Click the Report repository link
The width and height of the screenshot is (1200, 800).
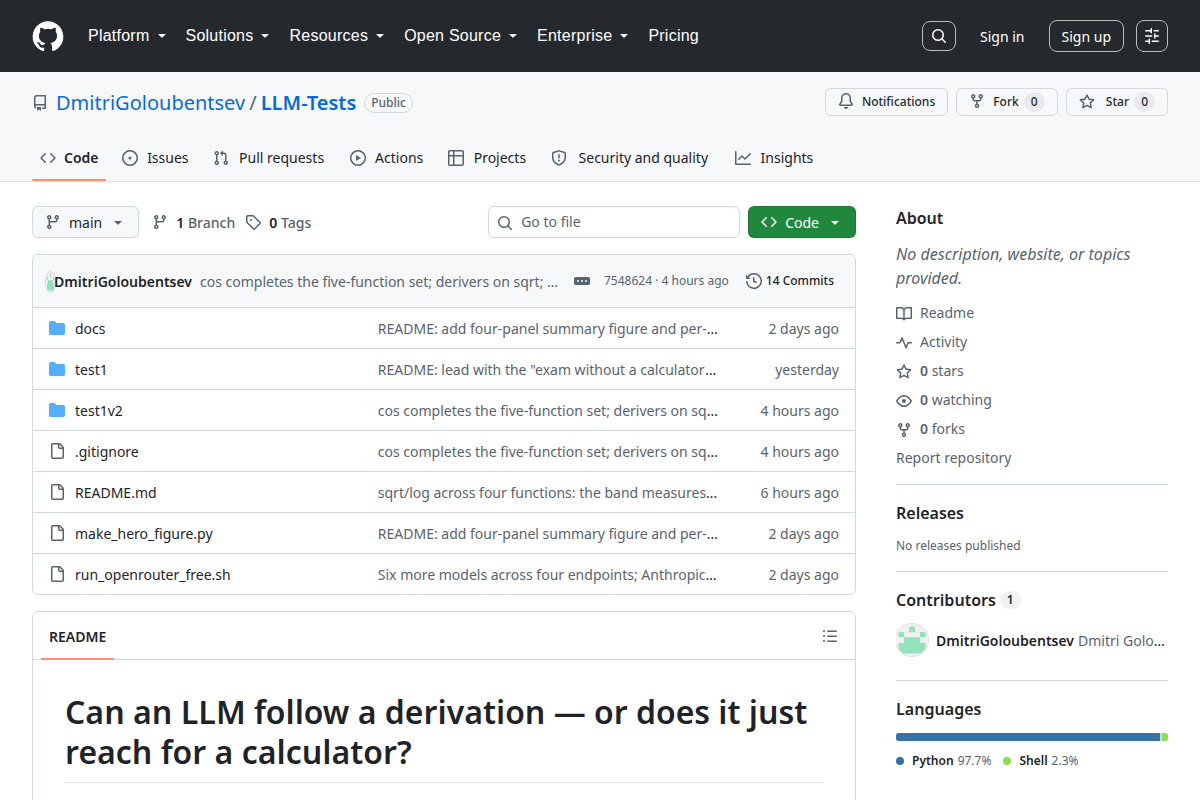[x=954, y=458]
